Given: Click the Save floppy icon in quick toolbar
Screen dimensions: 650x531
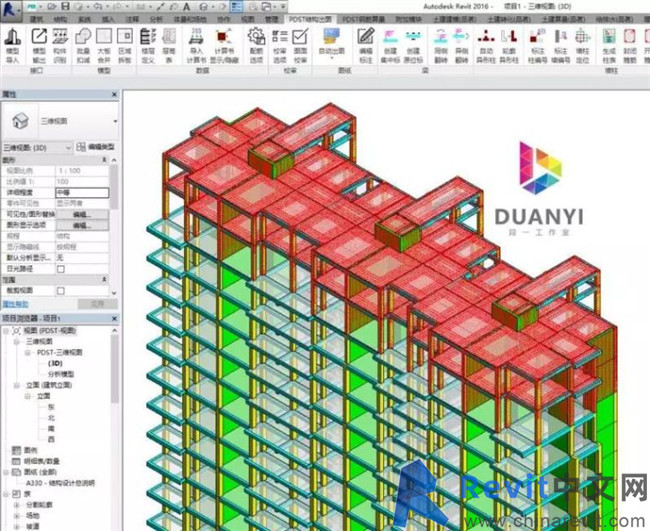Looking at the screenshot, I should point(65,7).
